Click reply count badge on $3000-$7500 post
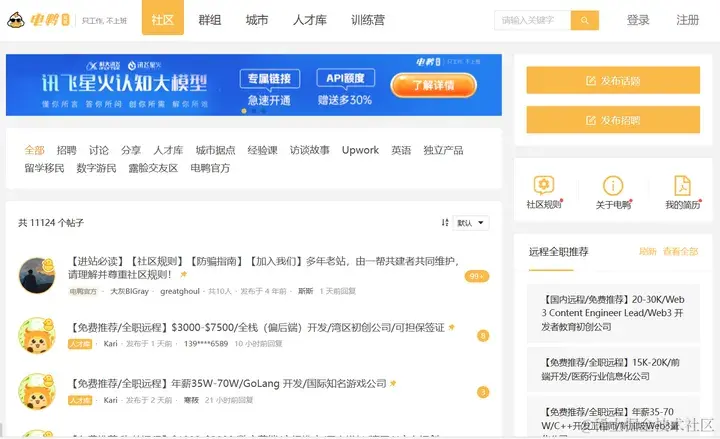Image resolution: width=720 pixels, height=439 pixels. coord(483,336)
